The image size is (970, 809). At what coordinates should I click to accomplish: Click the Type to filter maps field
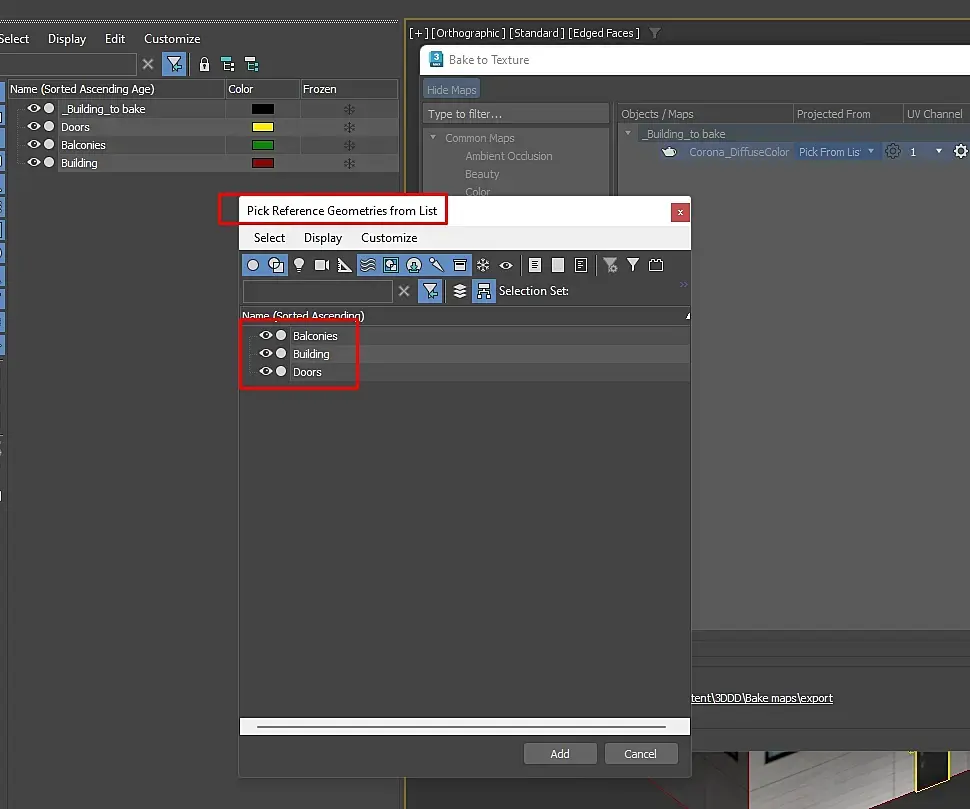[x=515, y=114]
